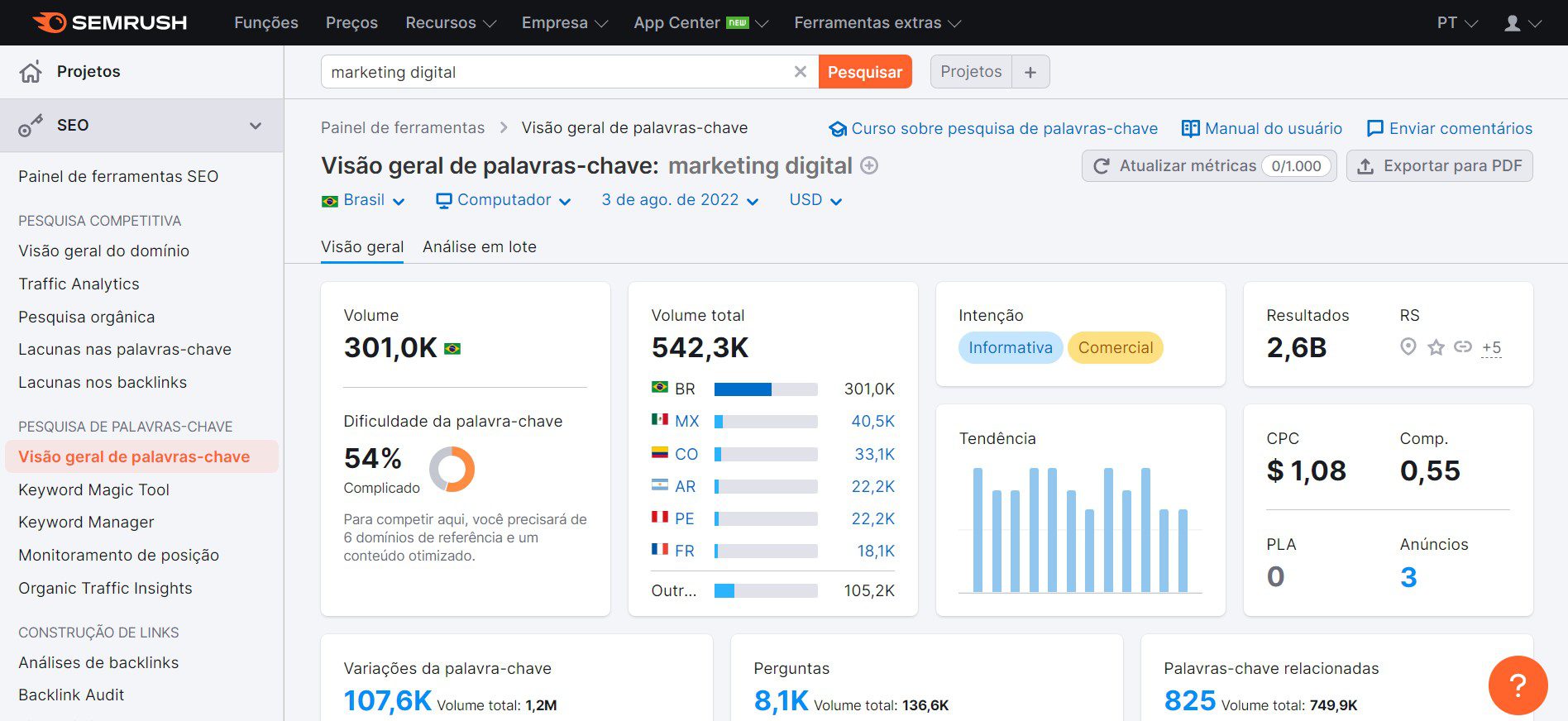The image size is (1568, 721).
Task: Open the Brasil country dropdown
Action: 363,201
